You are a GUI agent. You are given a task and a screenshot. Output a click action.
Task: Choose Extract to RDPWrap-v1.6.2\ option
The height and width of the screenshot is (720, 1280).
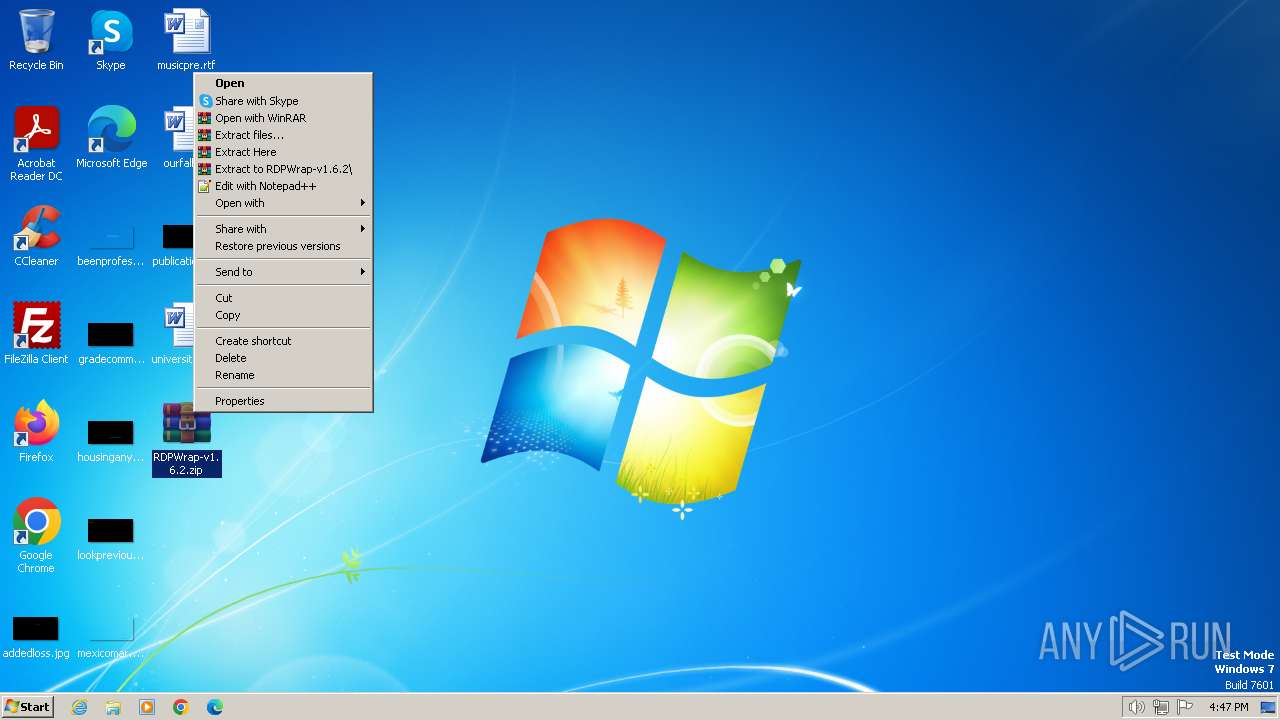pyautogui.click(x=283, y=169)
